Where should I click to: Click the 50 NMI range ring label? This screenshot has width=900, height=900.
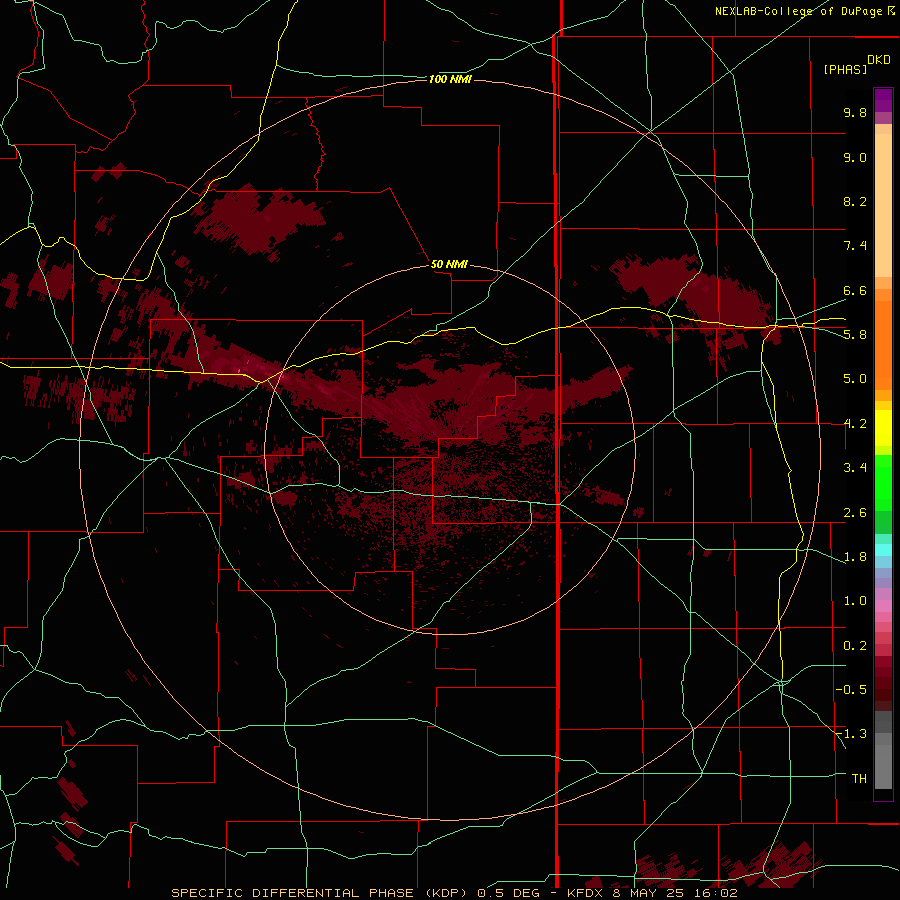pyautogui.click(x=449, y=264)
